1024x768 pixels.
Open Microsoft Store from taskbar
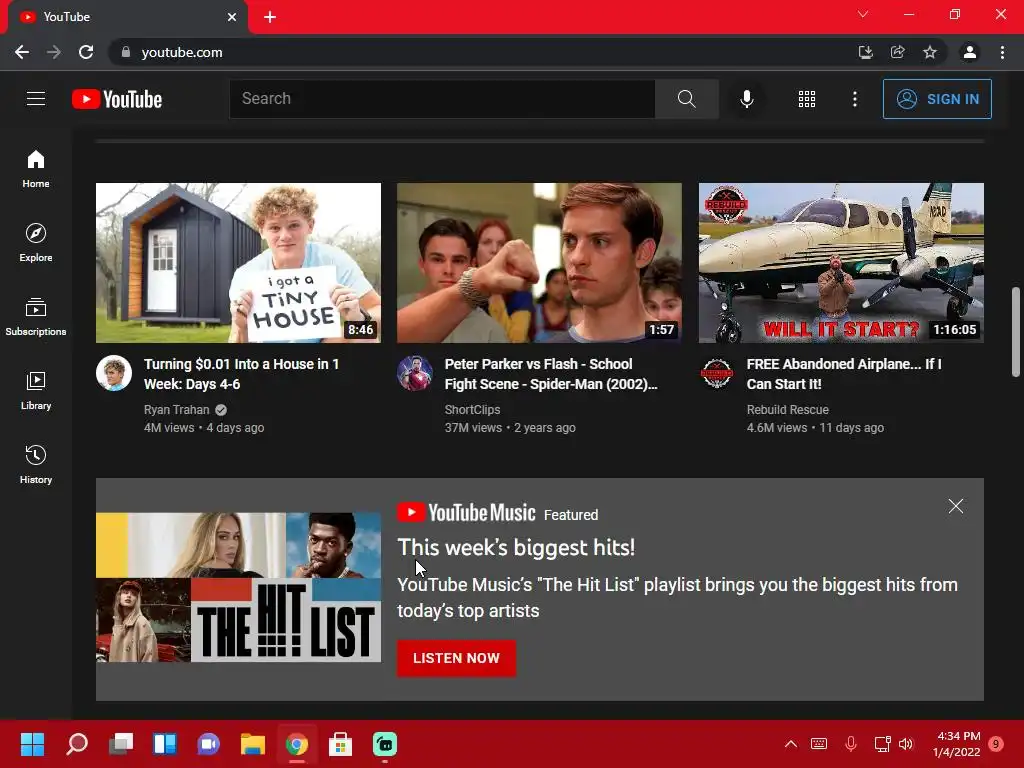pos(340,744)
